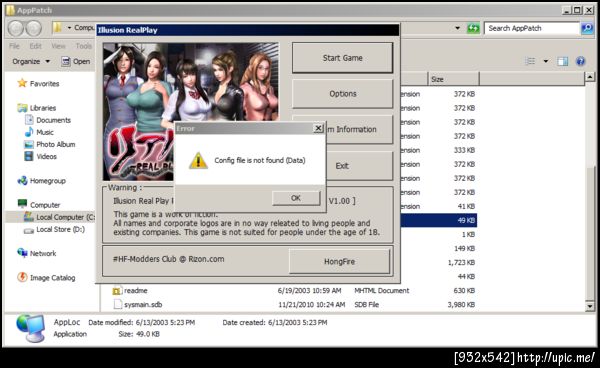600x368 pixels.
Task: Select Favorites in navigation pane
Action: (x=44, y=84)
